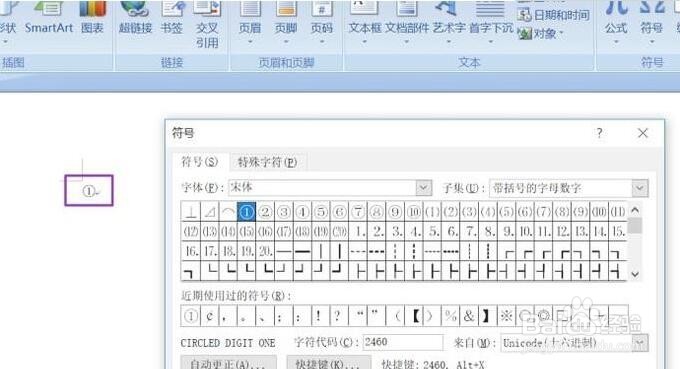Screen dimensions: 680x369
Task: Open 页眉 header dropdown
Action: 250,22
